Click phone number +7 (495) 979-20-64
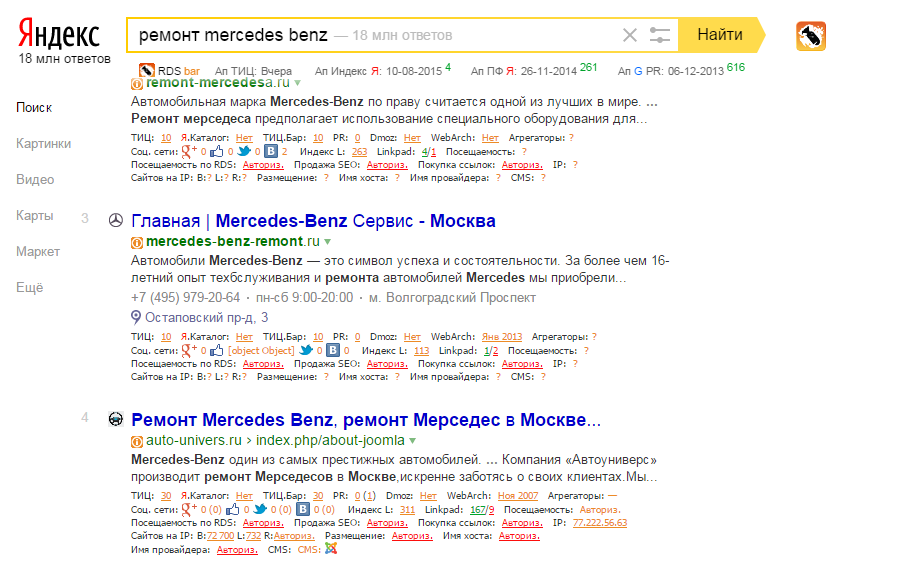Screen dimensions: 902x563 [x=185, y=298]
